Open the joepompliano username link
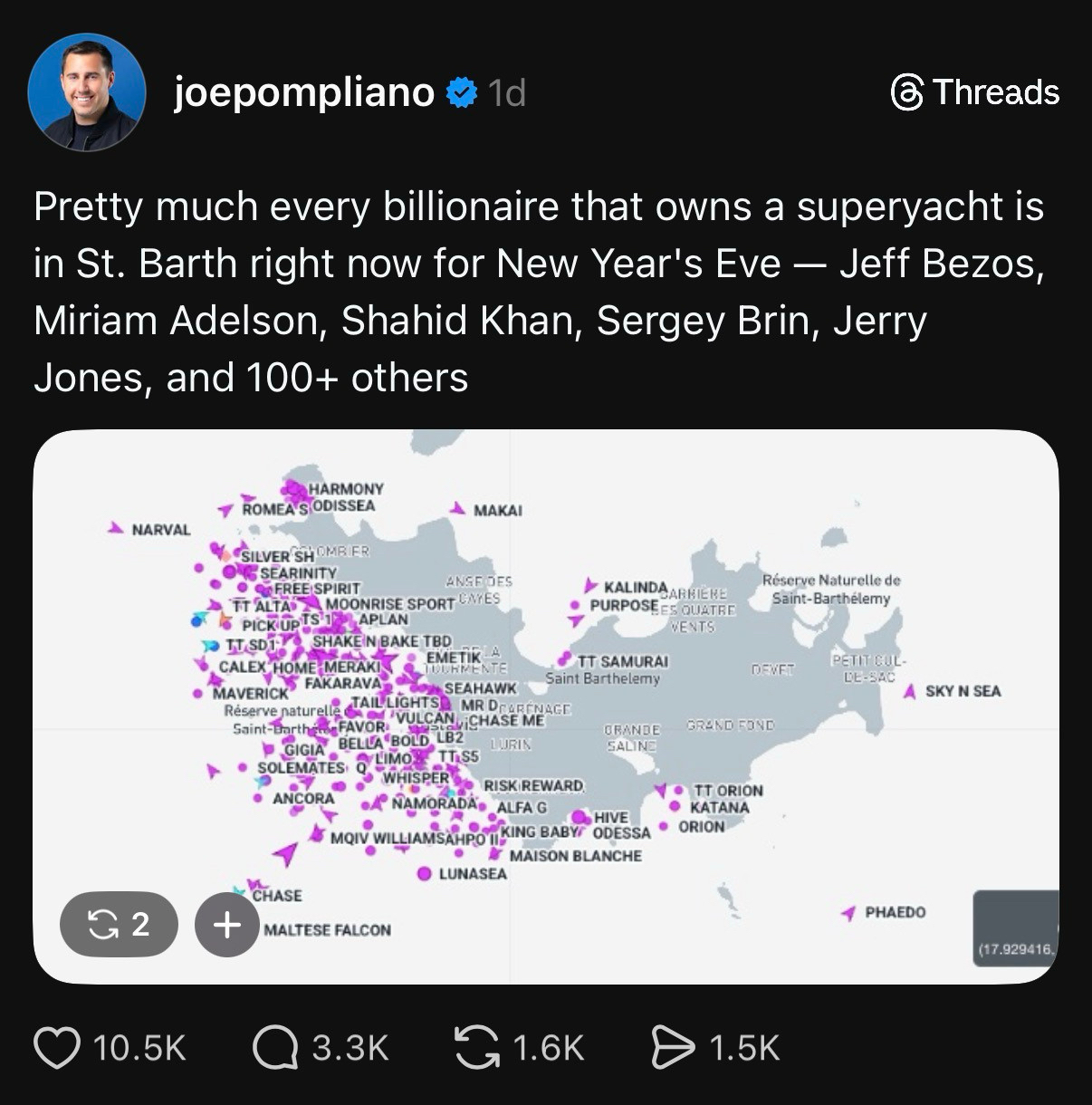This screenshot has height=1105, width=1092. tap(303, 92)
